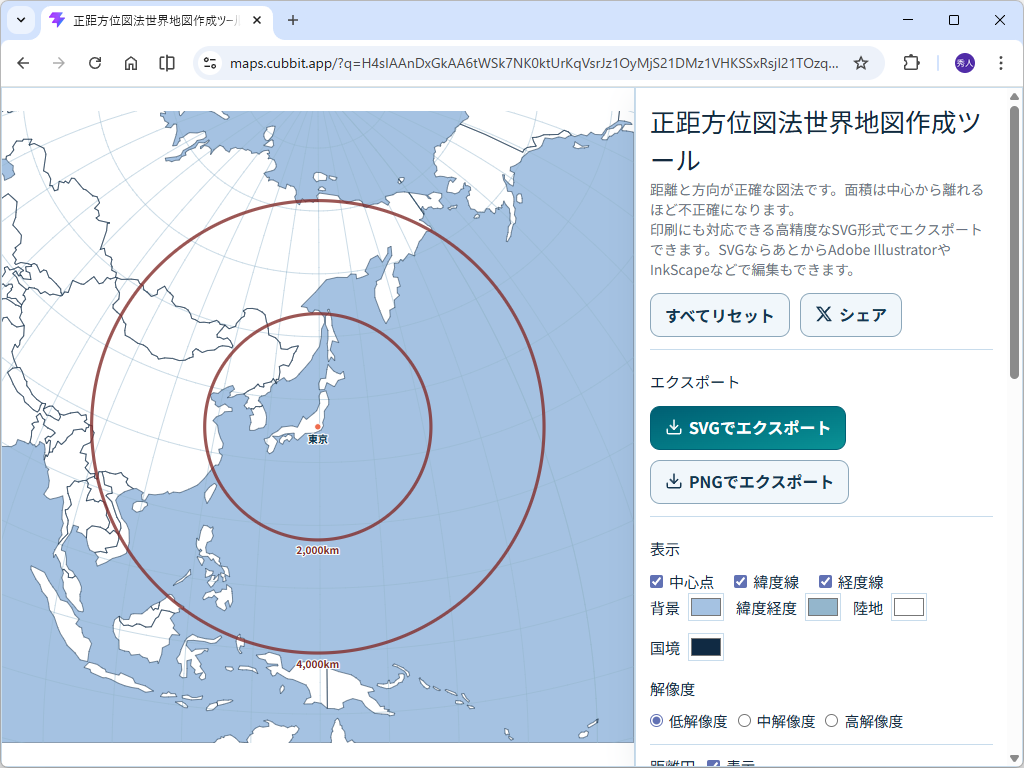1024x768 pixels.
Task: Click the download icon on SVGでエクスポート button
Action: [674, 427]
